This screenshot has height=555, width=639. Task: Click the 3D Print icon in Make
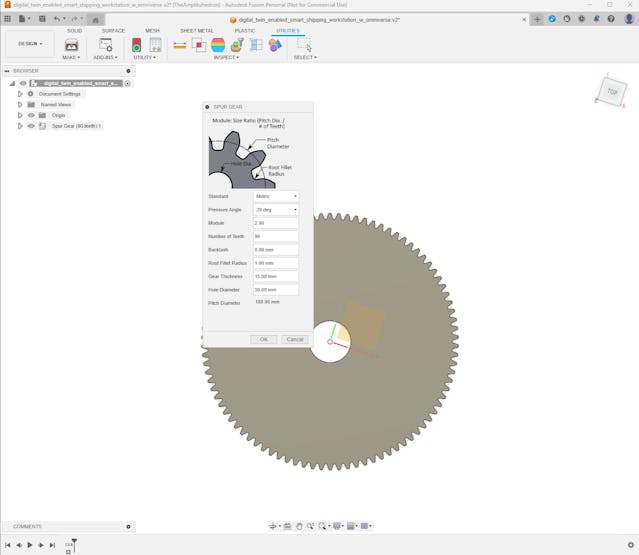pos(71,45)
